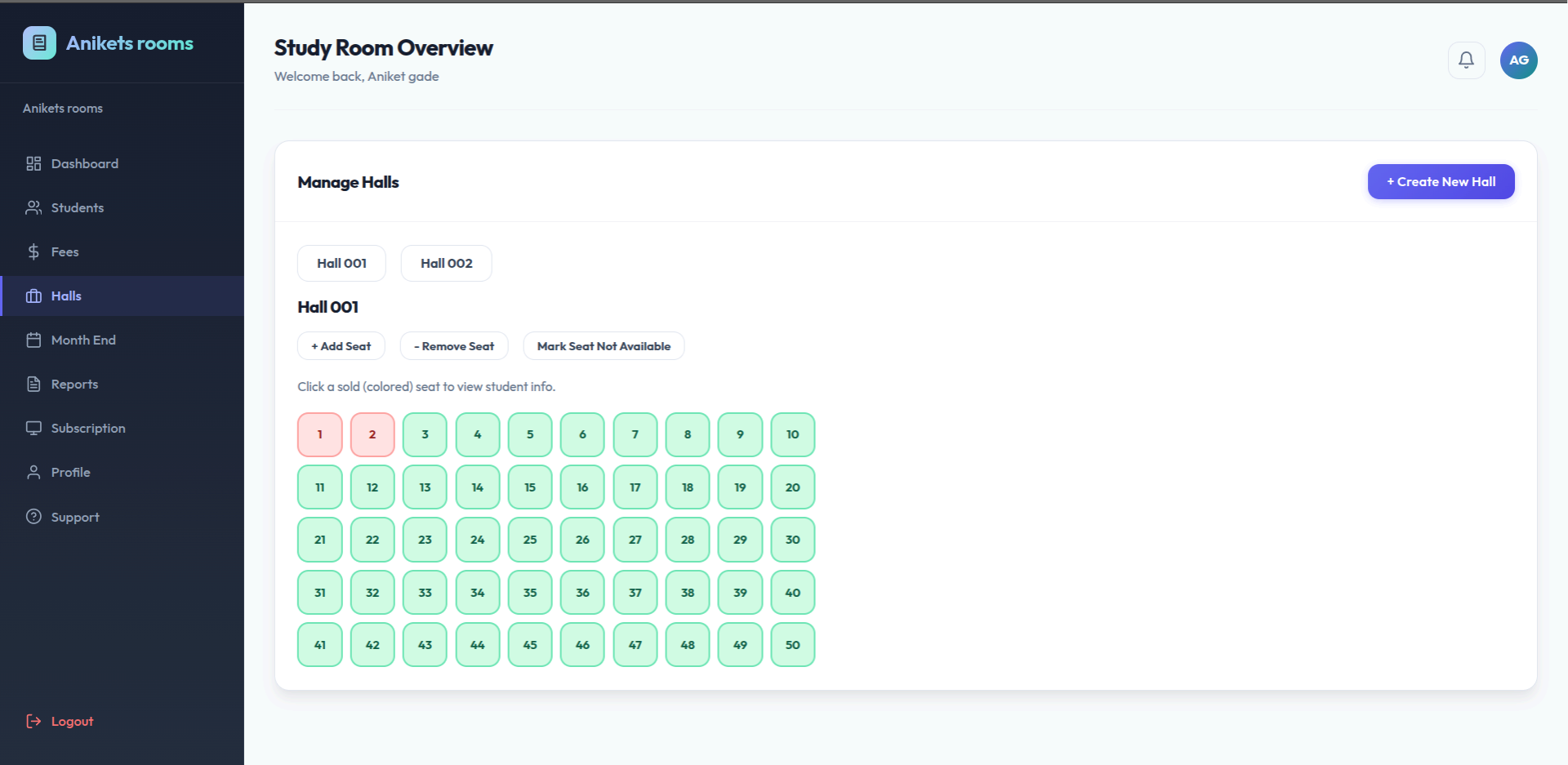Open the Fees section

point(122,251)
